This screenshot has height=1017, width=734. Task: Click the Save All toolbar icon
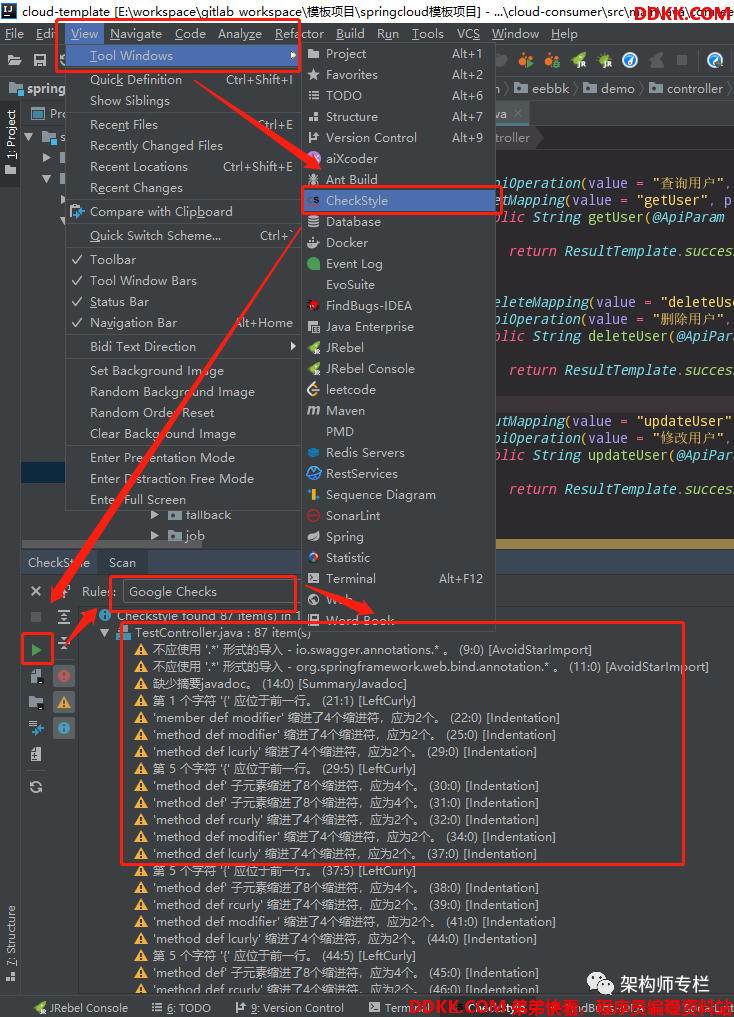pos(40,60)
